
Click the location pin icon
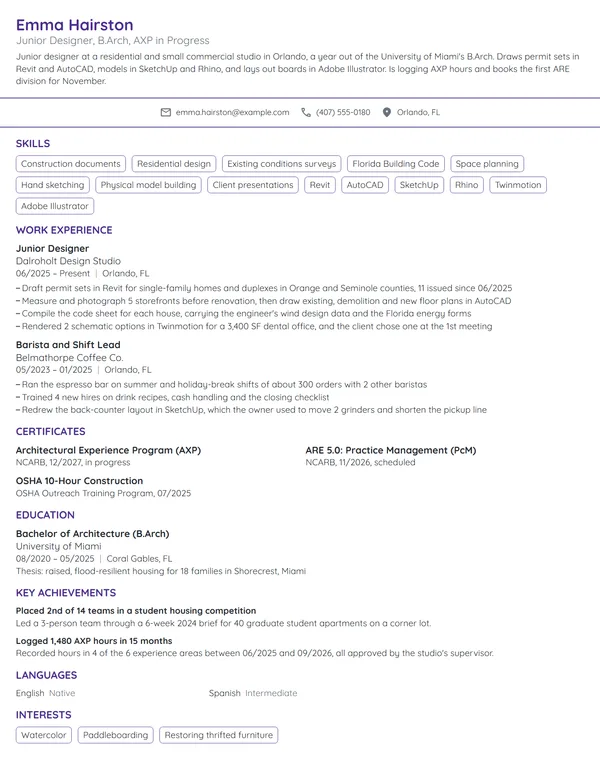coord(387,112)
